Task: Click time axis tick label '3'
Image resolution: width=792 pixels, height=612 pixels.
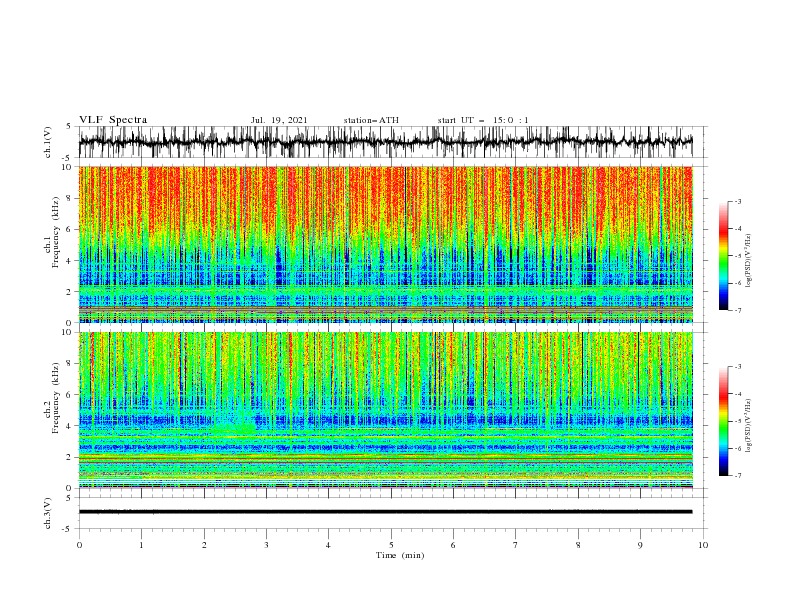Action: pyautogui.click(x=266, y=545)
